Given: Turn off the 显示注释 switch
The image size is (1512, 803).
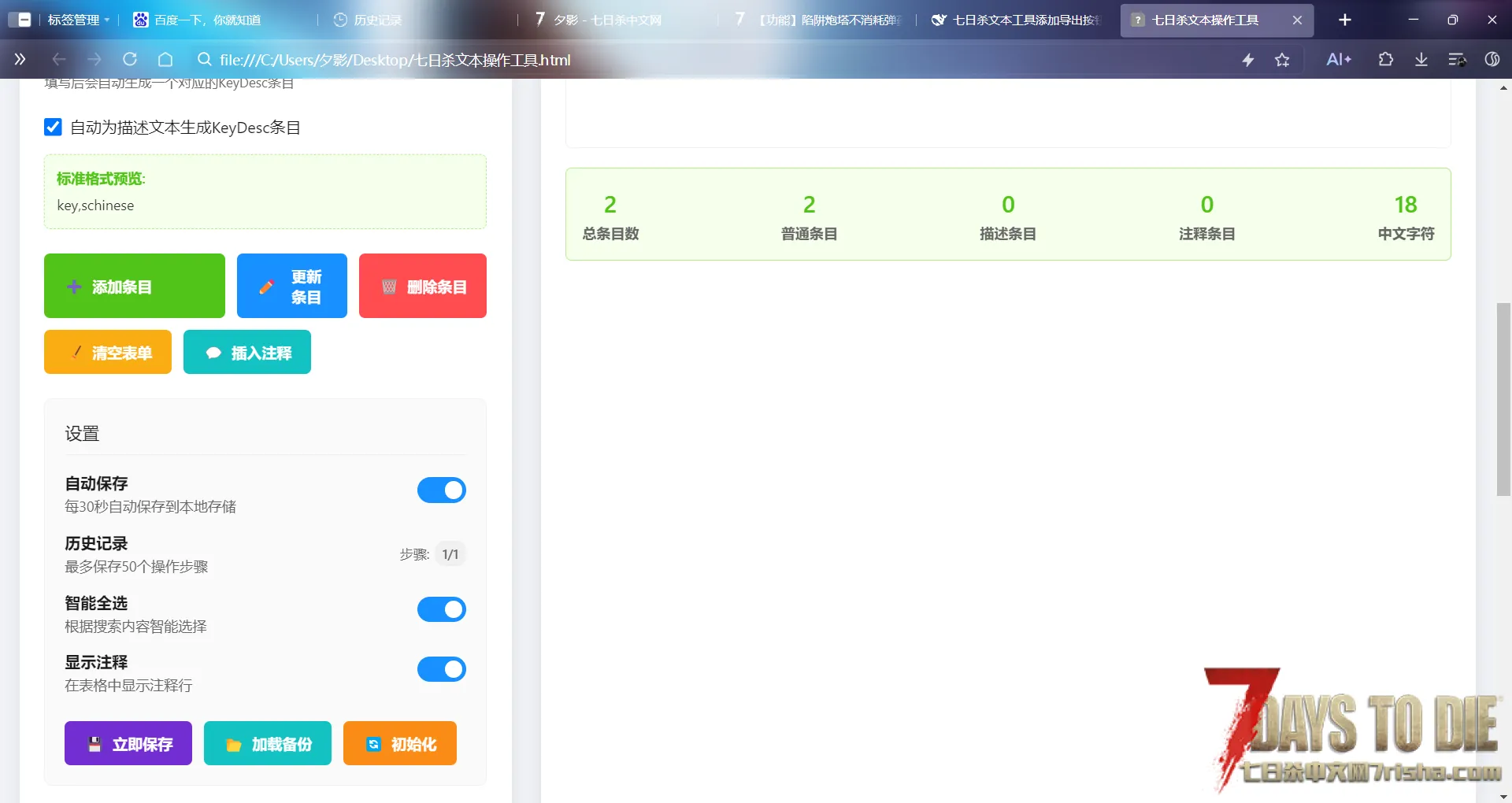Looking at the screenshot, I should (441, 669).
